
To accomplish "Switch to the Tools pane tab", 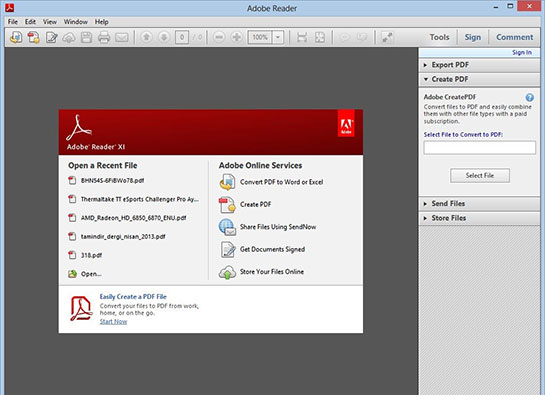I will tap(439, 37).
